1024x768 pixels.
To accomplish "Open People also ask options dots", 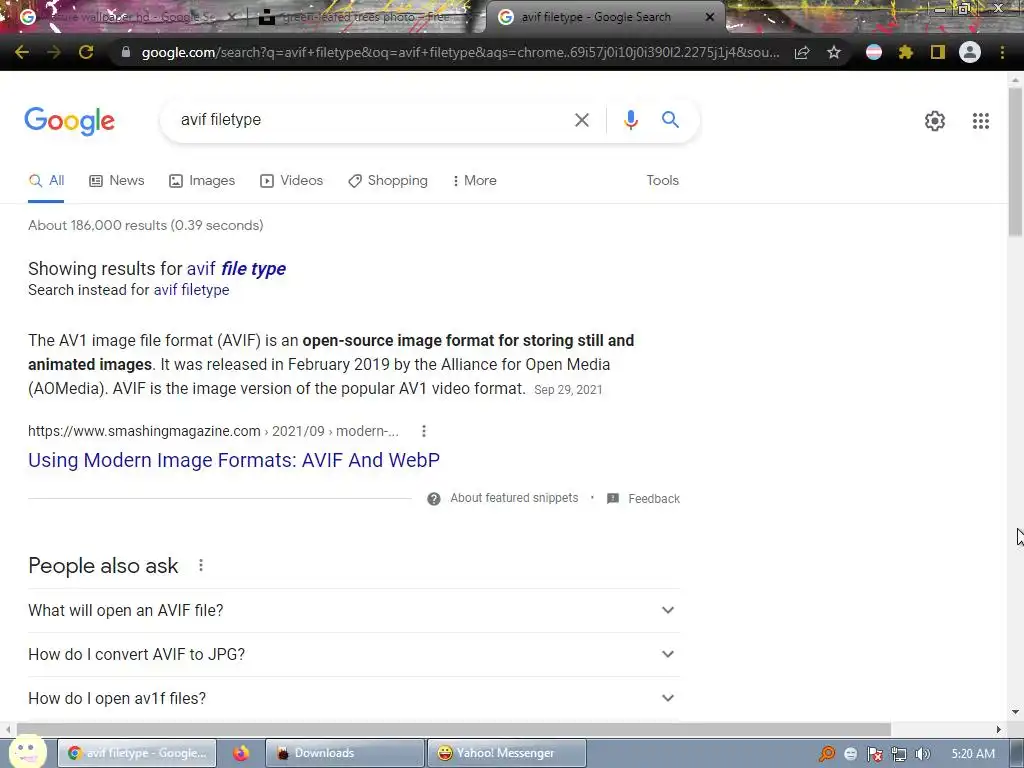I will [201, 566].
